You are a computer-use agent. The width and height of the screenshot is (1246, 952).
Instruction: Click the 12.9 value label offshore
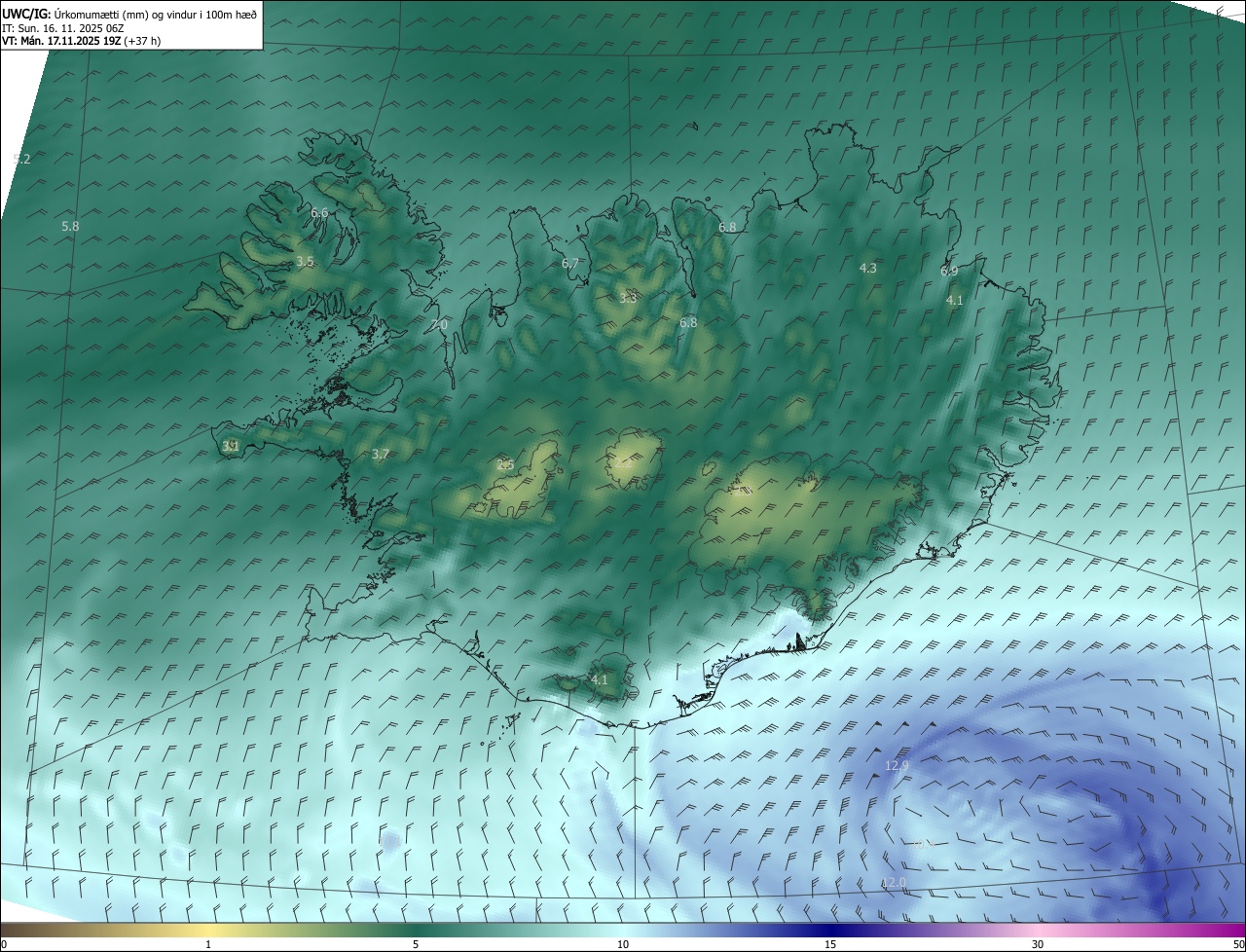point(897,766)
